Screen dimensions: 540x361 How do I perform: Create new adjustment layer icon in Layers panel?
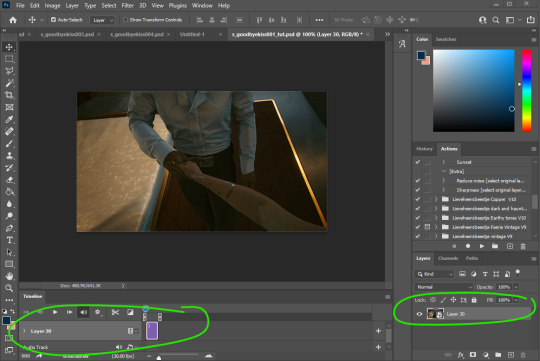click(x=486, y=355)
